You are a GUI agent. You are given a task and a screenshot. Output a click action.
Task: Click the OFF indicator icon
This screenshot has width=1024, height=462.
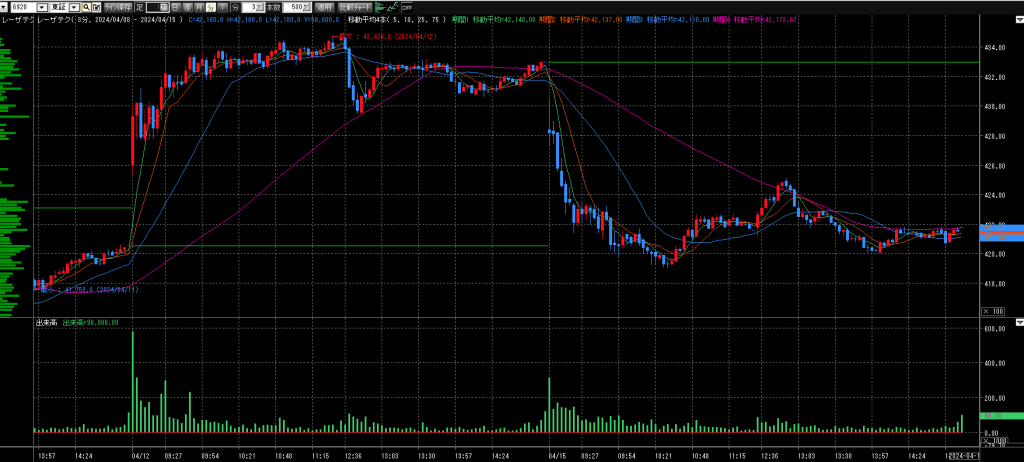tap(407, 7)
